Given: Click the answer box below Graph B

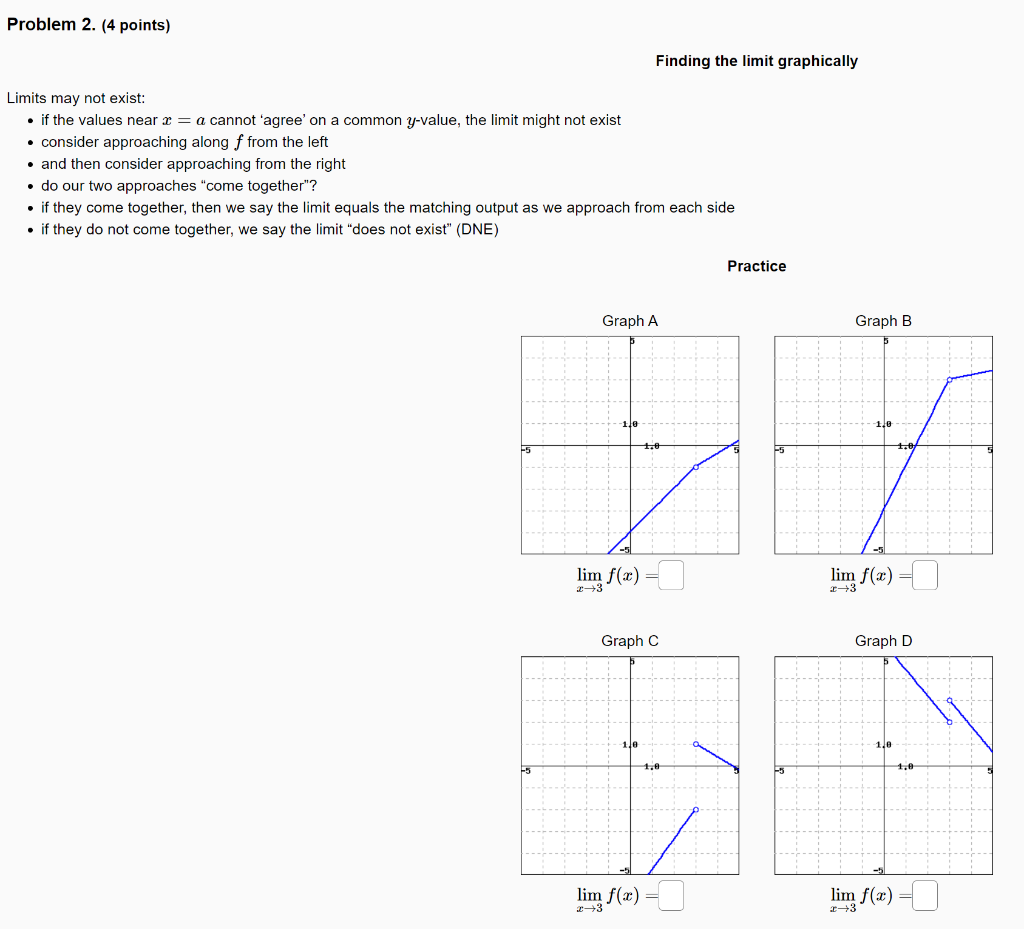Looking at the screenshot, I should (925, 575).
